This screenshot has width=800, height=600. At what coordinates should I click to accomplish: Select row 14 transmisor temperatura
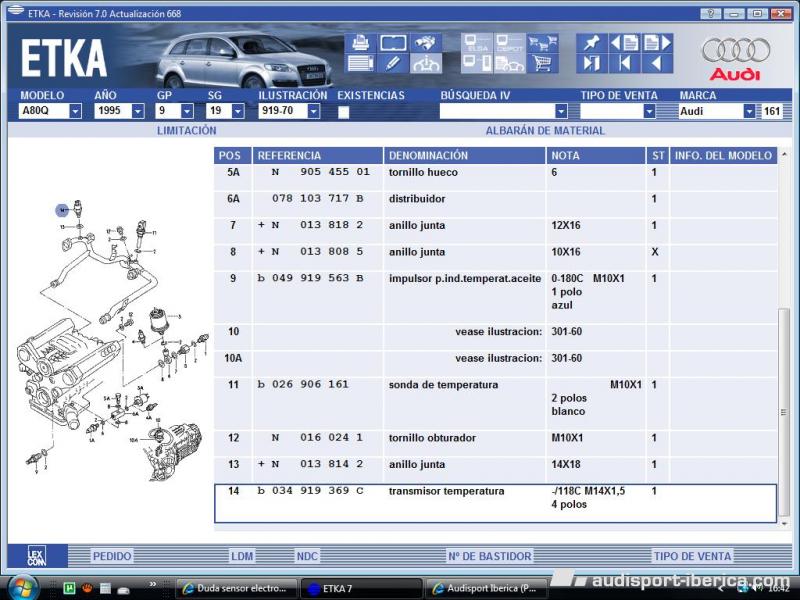point(495,504)
